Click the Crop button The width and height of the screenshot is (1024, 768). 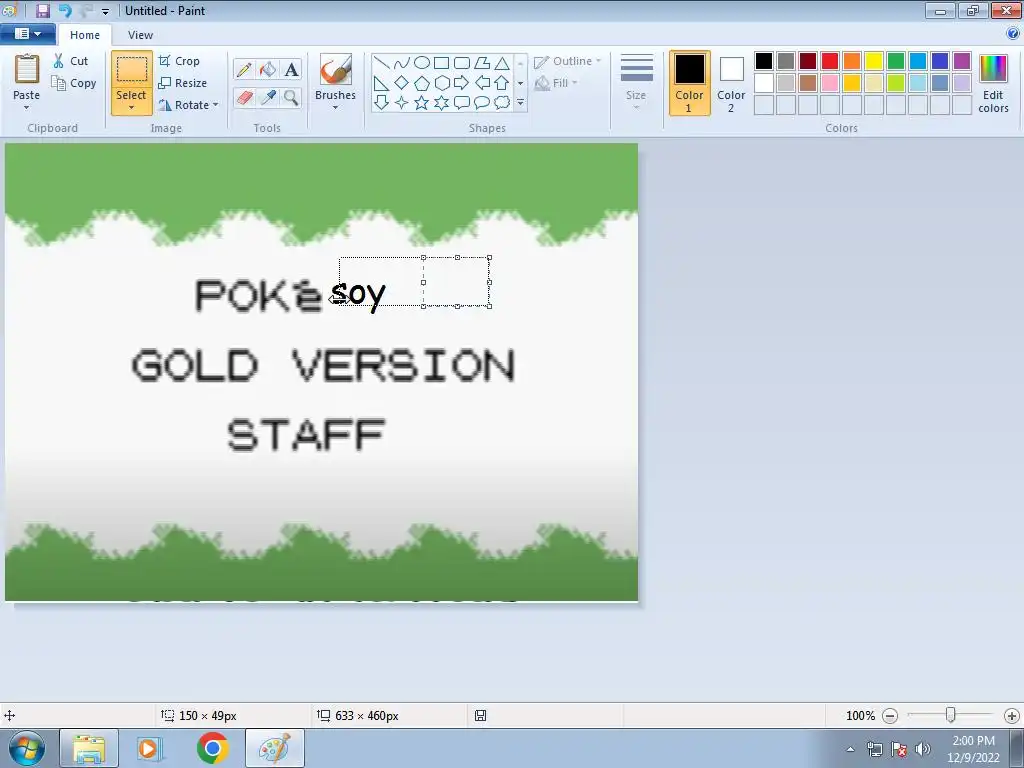[x=179, y=61]
